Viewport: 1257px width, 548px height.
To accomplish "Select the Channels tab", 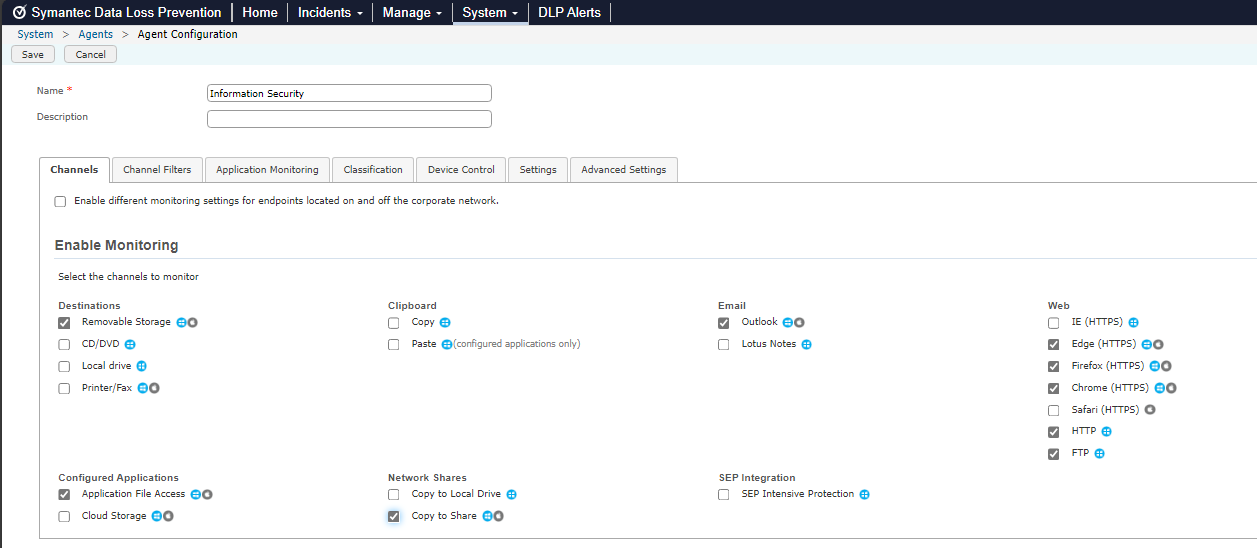I will [x=75, y=170].
